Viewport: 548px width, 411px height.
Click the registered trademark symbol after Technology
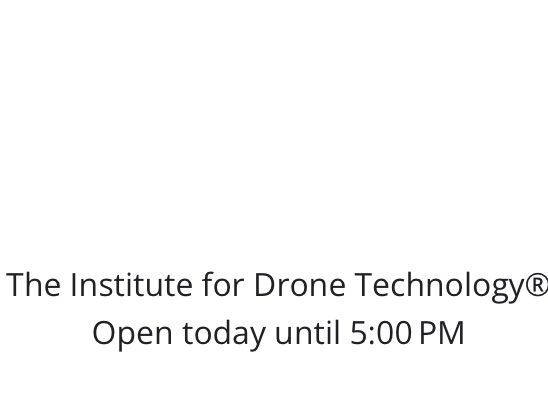click(536, 284)
